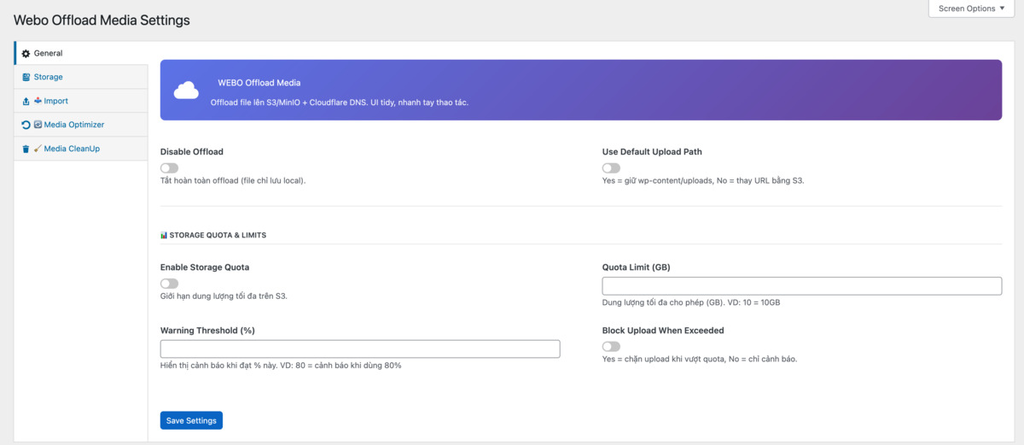This screenshot has width=1024, height=445.
Task: Expand the Screen Options dropdown
Action: click(972, 9)
